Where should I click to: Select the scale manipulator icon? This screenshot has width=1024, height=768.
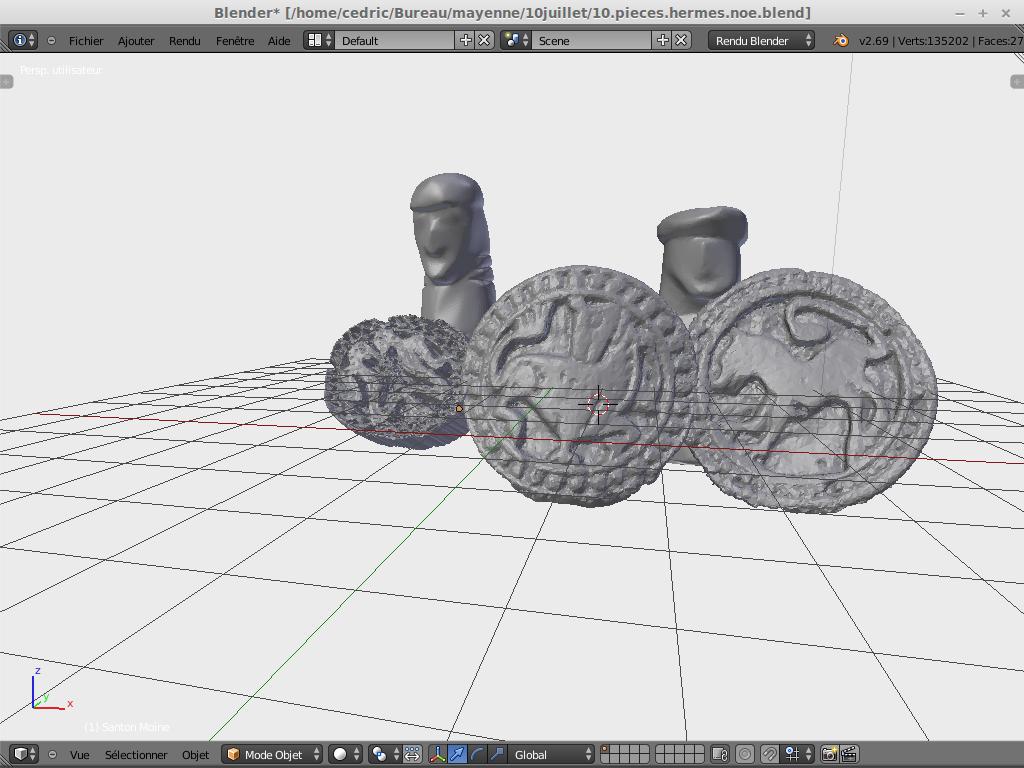coord(497,754)
